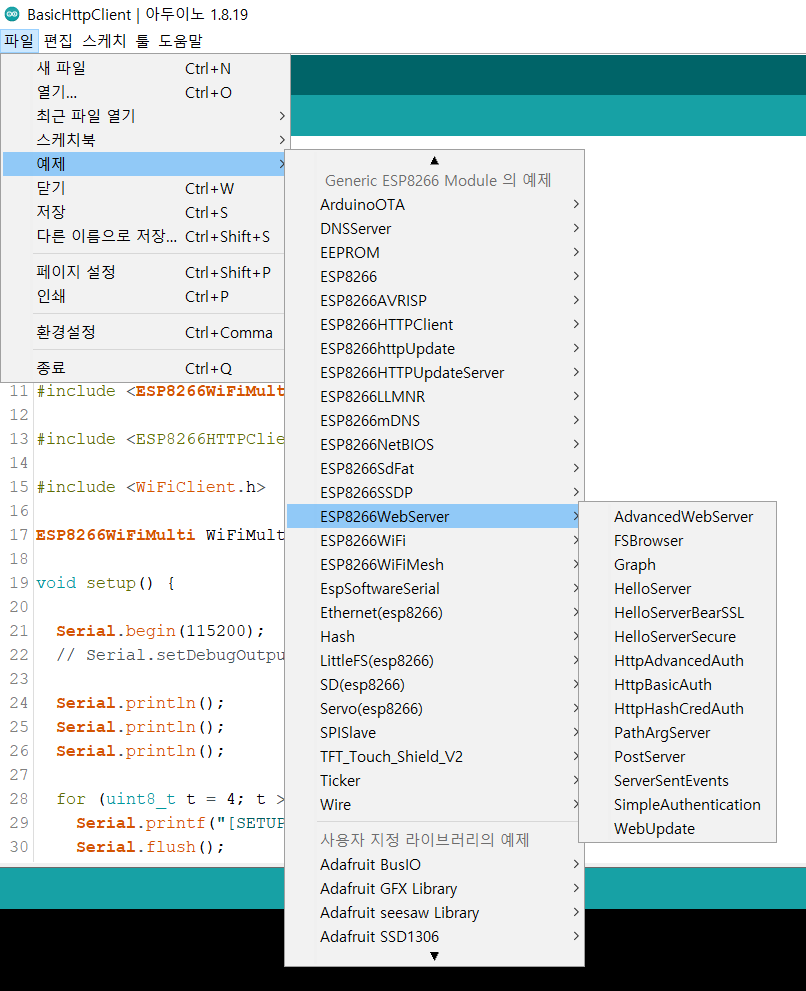Expand LittleFS(esp8266) examples

(434, 661)
